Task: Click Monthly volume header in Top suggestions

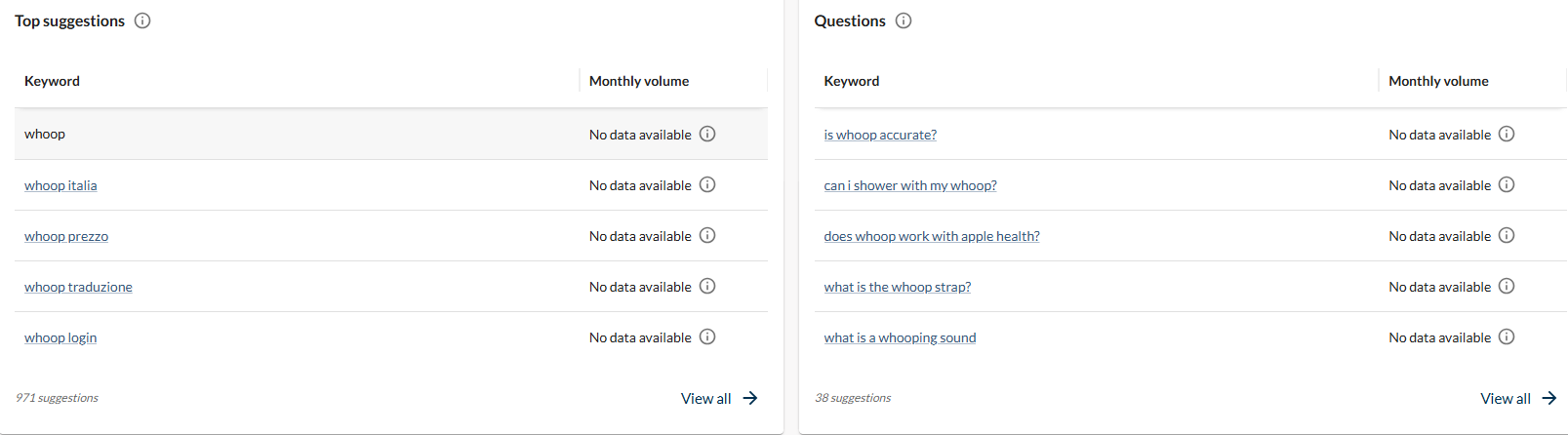Action: coord(639,81)
